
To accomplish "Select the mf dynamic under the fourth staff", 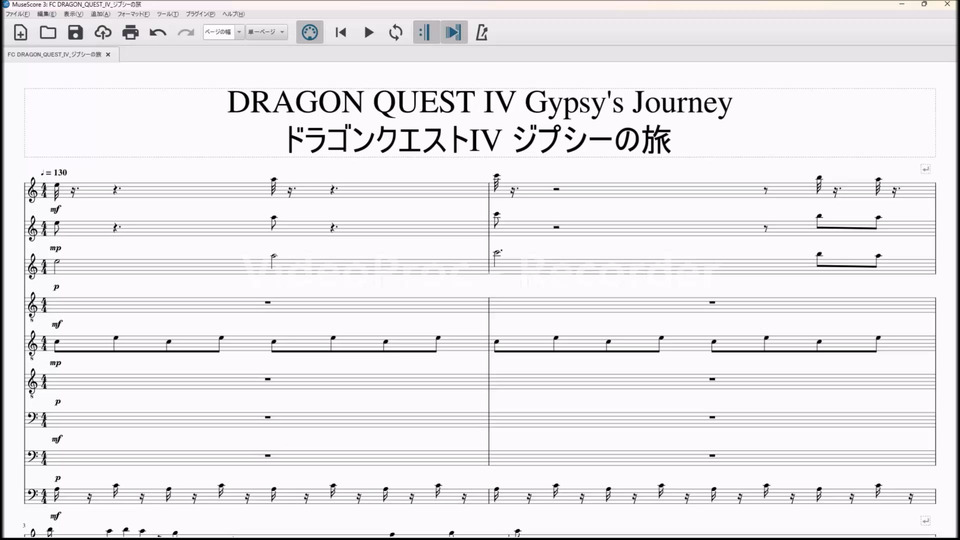I will (x=56, y=324).
